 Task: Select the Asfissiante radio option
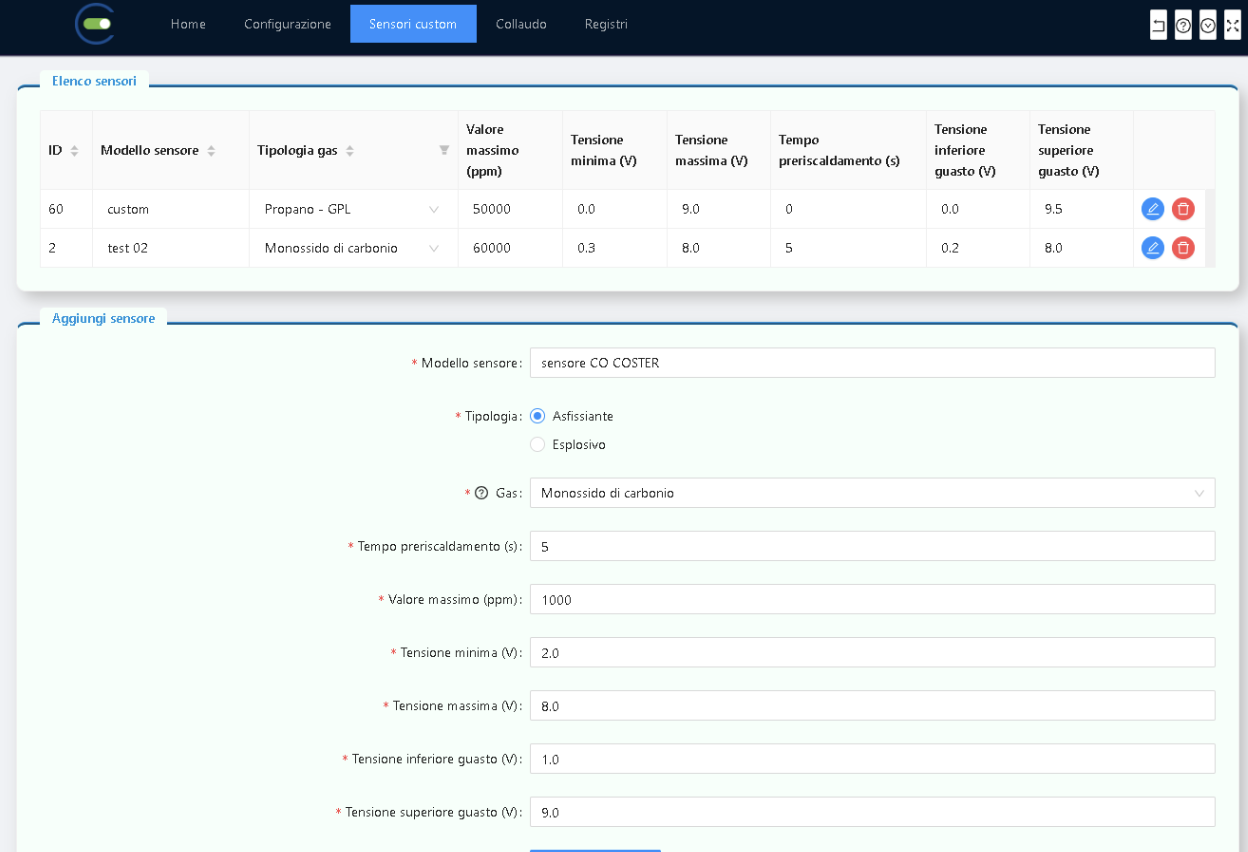538,416
